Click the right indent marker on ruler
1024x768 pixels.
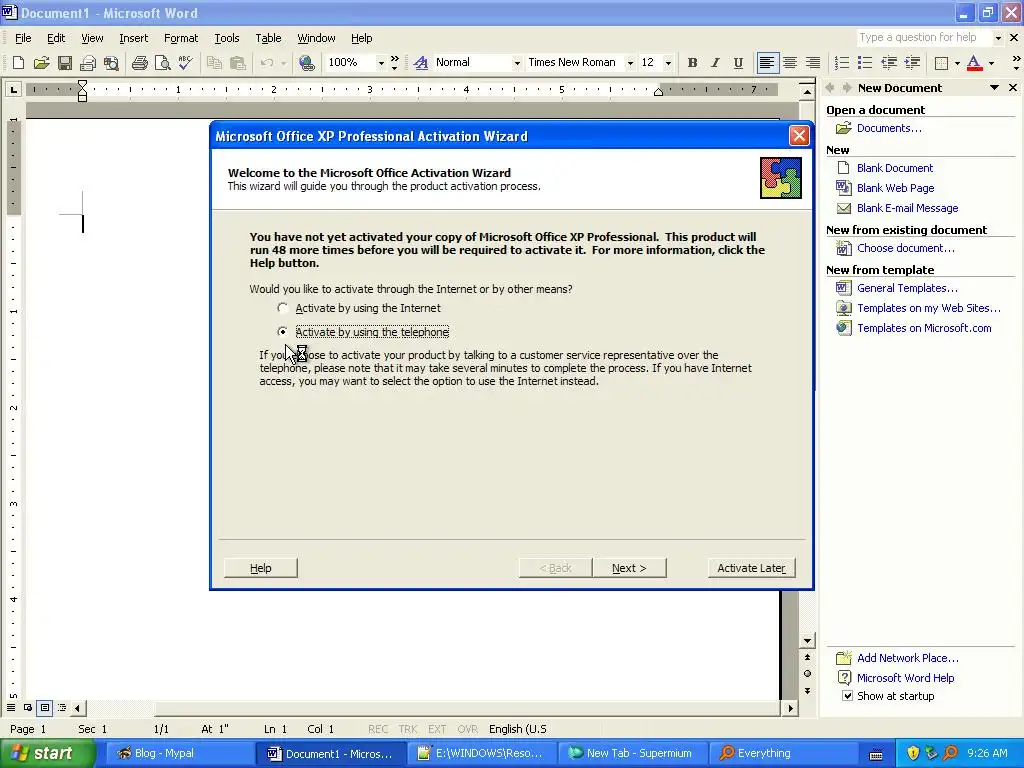click(658, 92)
